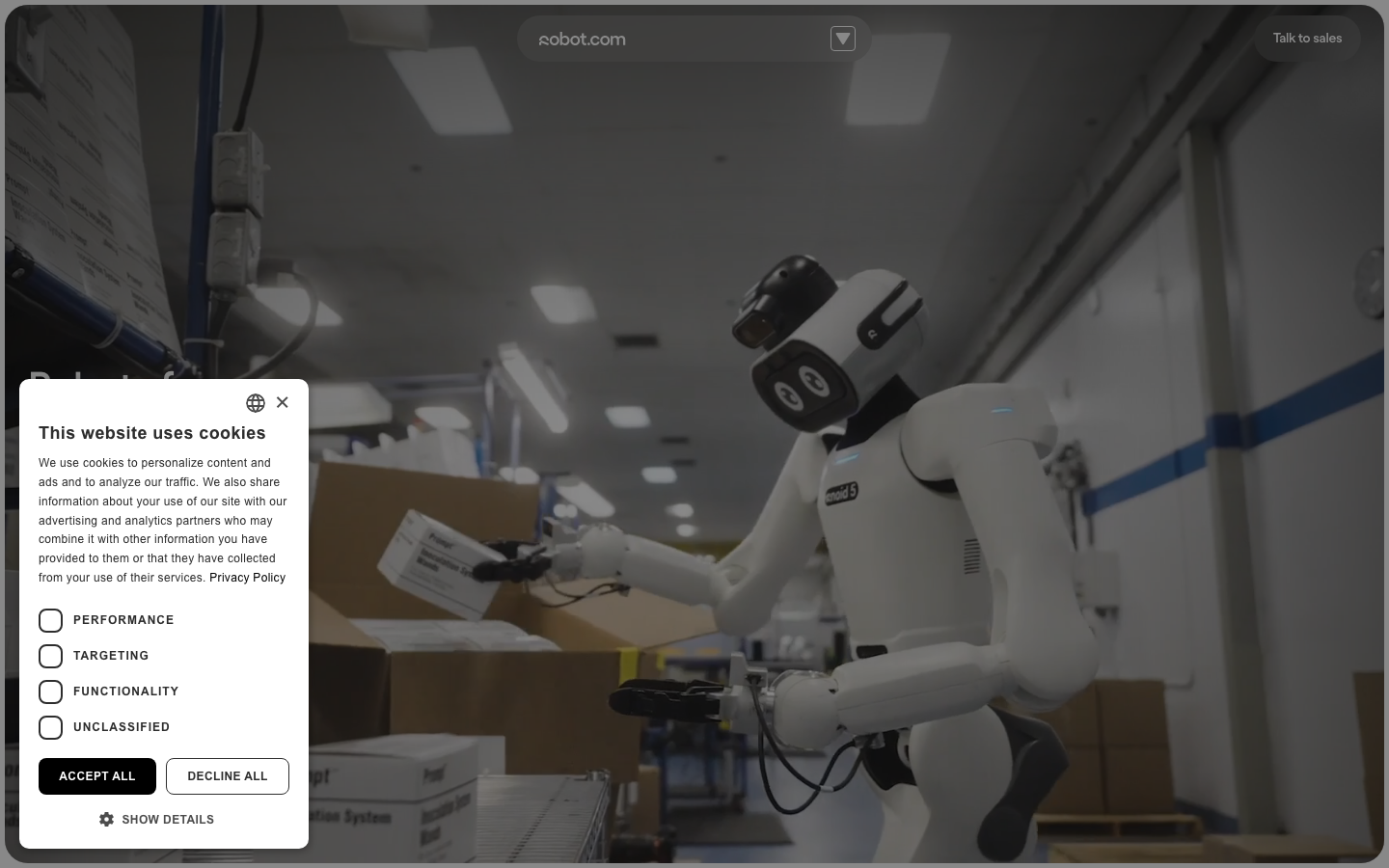Enable the Targeting cookies checkbox
Image resolution: width=1389 pixels, height=868 pixels.
click(x=50, y=656)
